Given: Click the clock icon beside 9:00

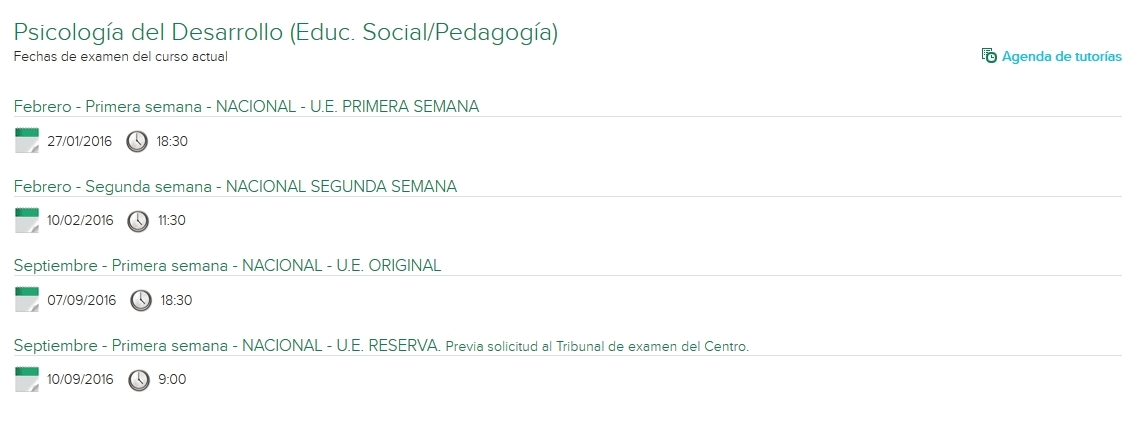Looking at the screenshot, I should pos(139,379).
